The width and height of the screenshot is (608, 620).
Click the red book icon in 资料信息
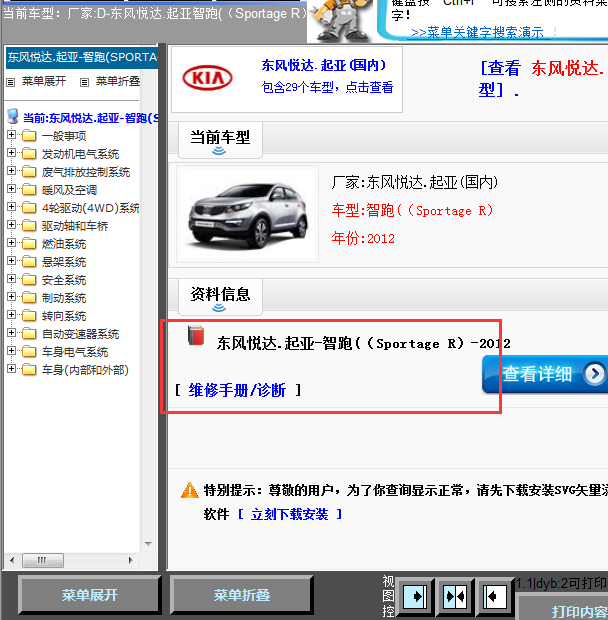coord(196,335)
